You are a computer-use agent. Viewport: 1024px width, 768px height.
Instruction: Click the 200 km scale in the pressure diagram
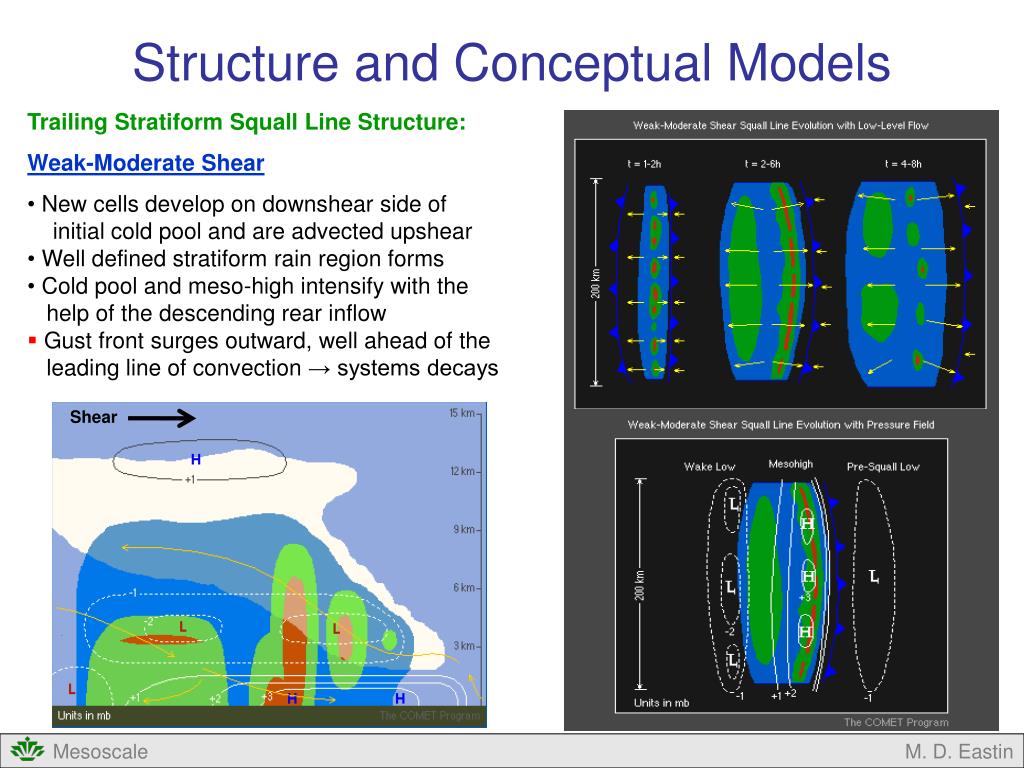pos(640,584)
